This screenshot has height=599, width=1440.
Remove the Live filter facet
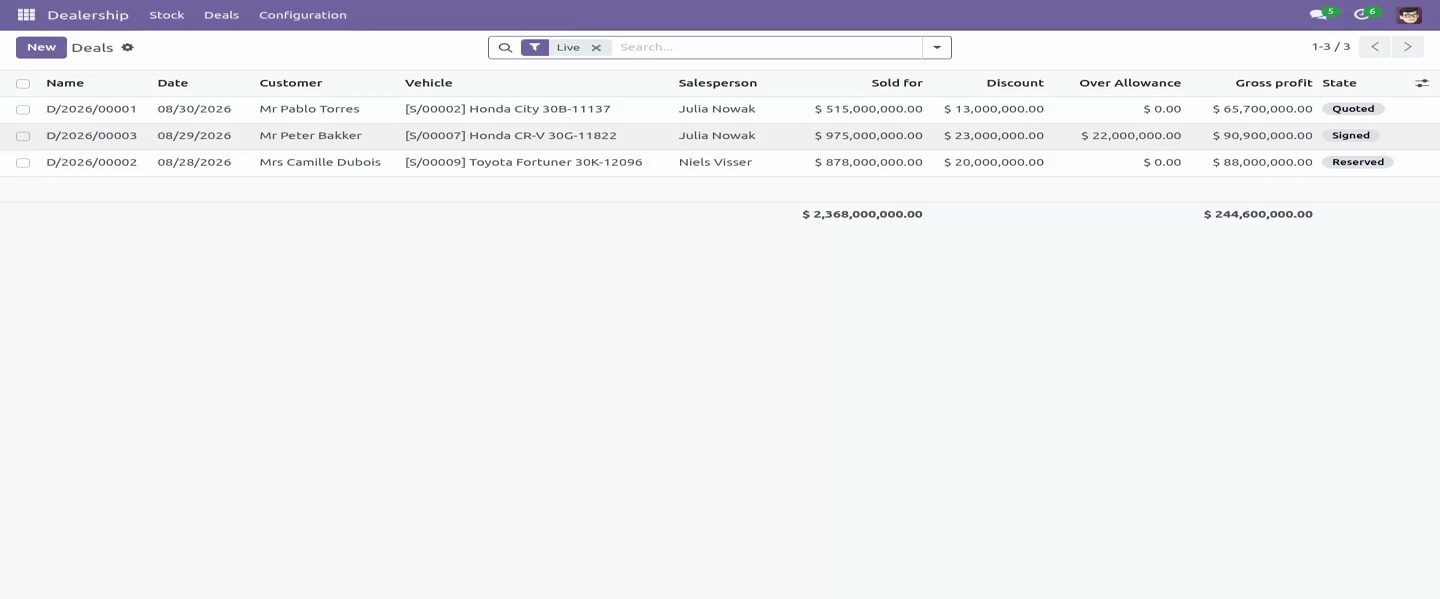(x=596, y=47)
